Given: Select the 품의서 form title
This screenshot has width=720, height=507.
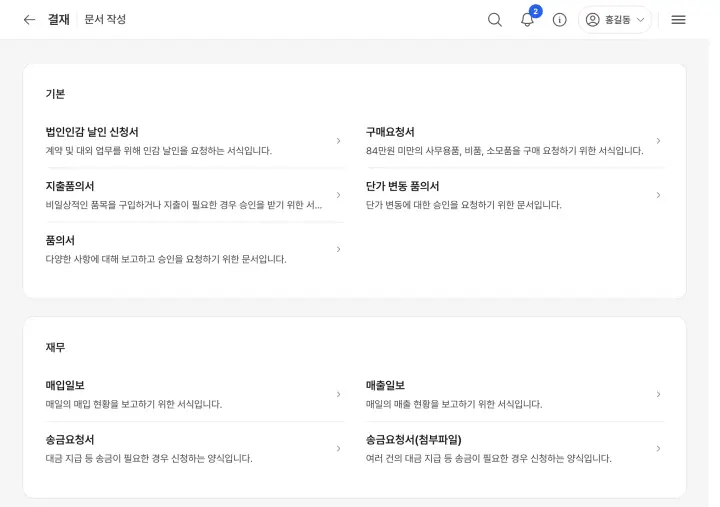Looking at the screenshot, I should pos(60,241).
